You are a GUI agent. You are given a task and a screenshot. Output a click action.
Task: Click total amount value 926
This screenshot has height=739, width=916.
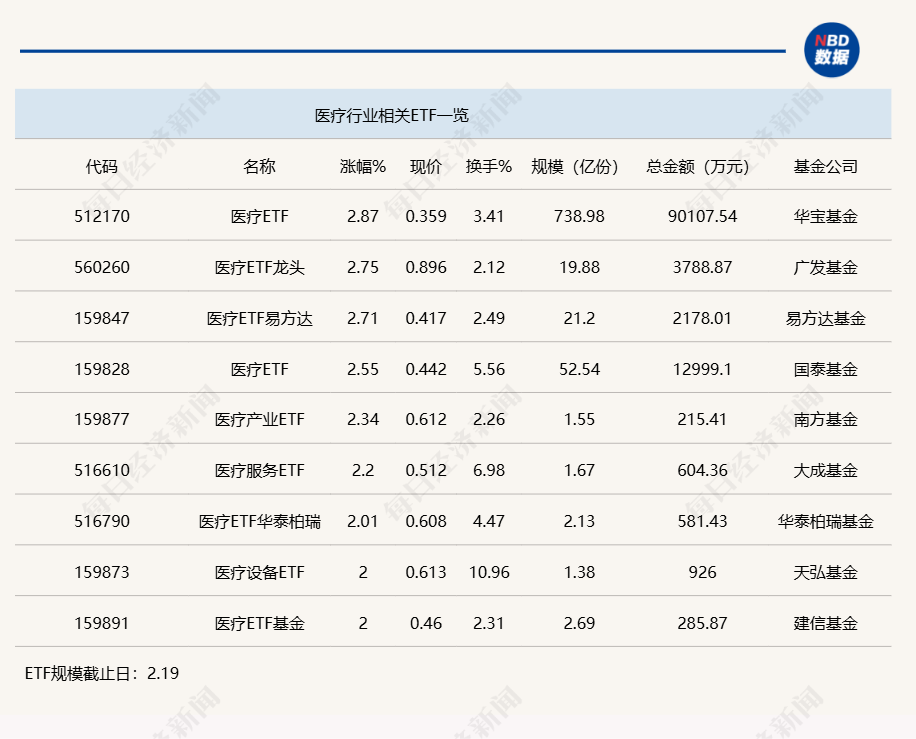pyautogui.click(x=702, y=572)
